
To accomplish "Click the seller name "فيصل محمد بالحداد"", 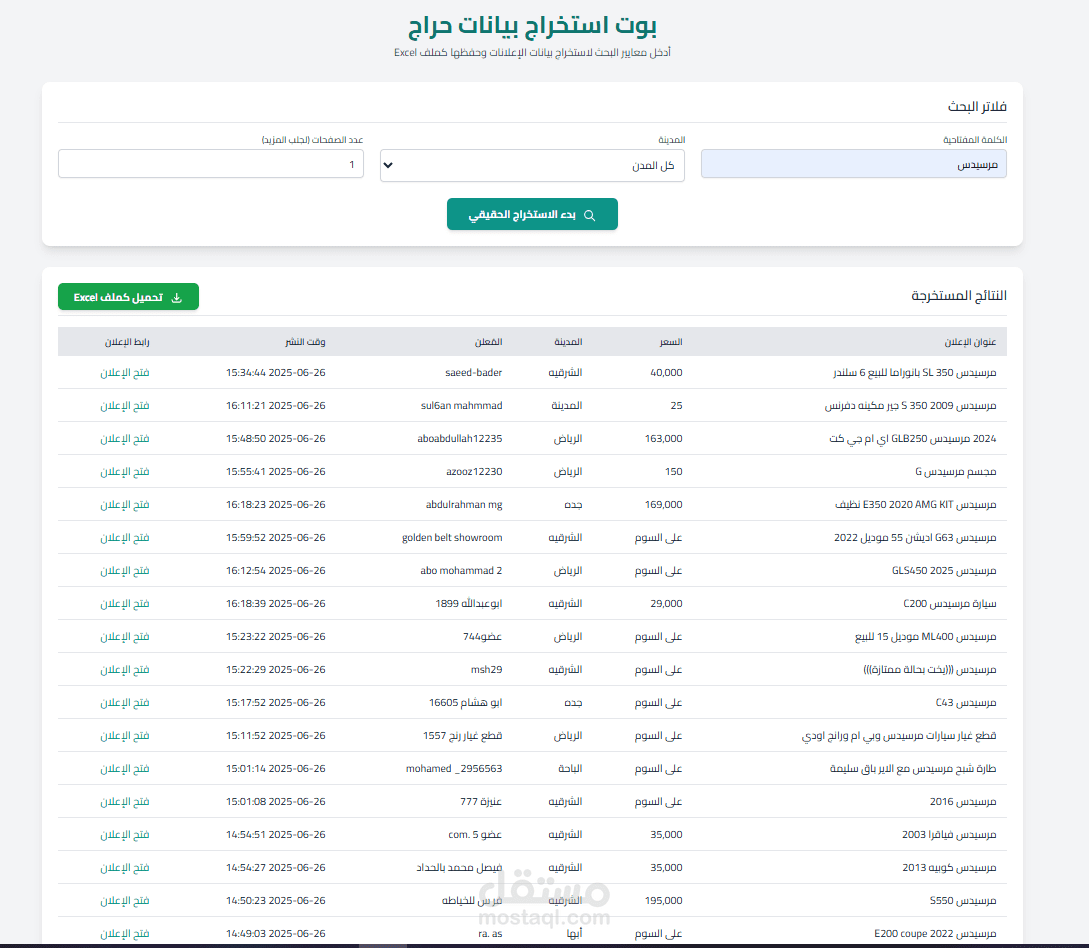I will (459, 867).
